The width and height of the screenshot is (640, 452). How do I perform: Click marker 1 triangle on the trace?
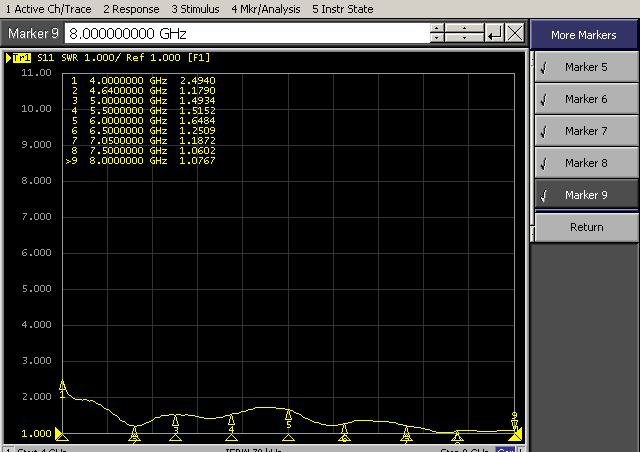point(62,385)
